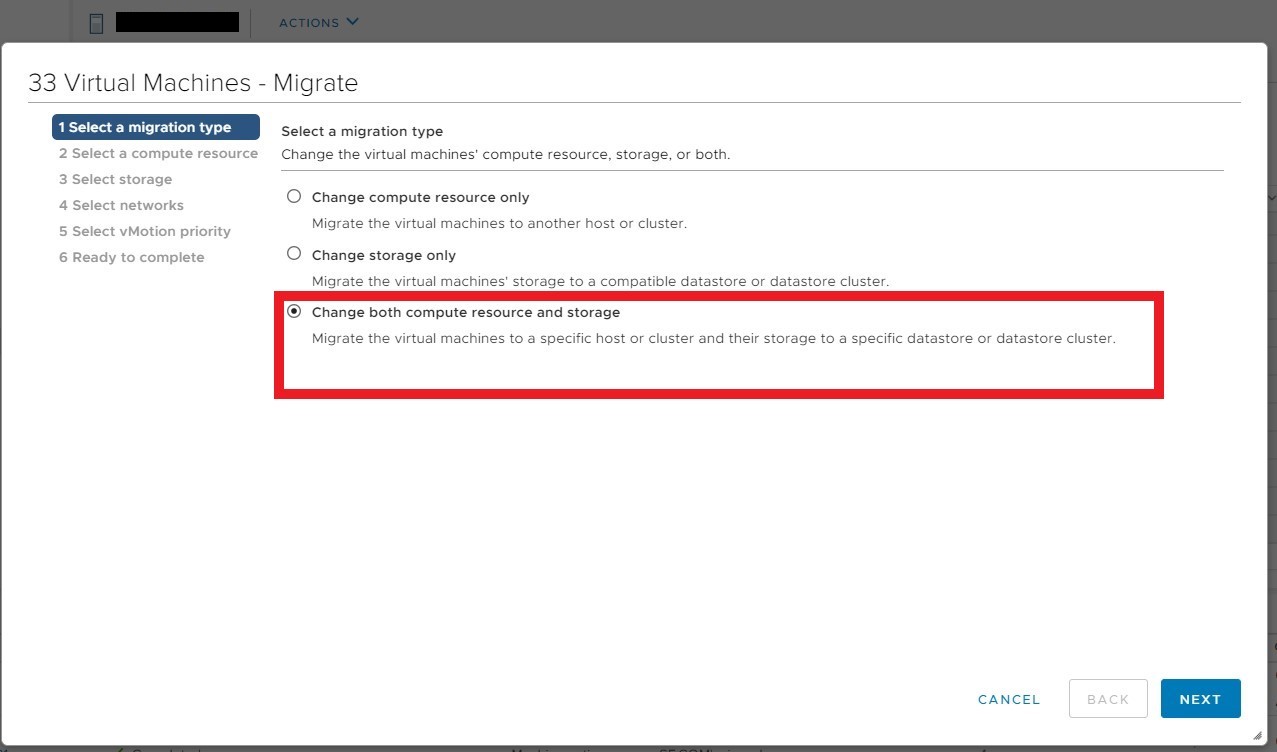The image size is (1277, 752).
Task: Click 'Migrate the virtual machines to another host or cluster.' text
Action: (x=499, y=223)
